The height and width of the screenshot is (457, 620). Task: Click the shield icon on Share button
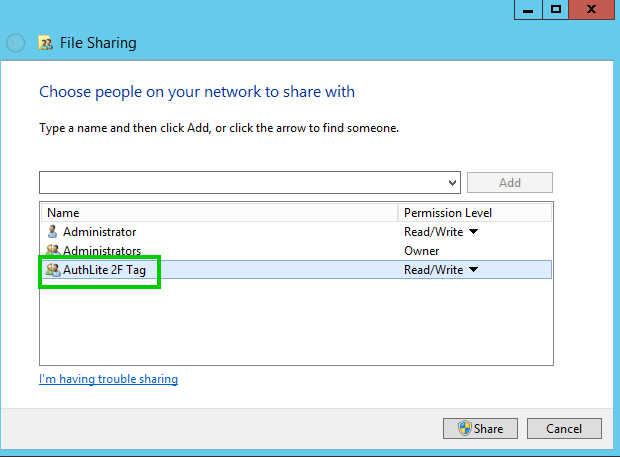point(464,429)
